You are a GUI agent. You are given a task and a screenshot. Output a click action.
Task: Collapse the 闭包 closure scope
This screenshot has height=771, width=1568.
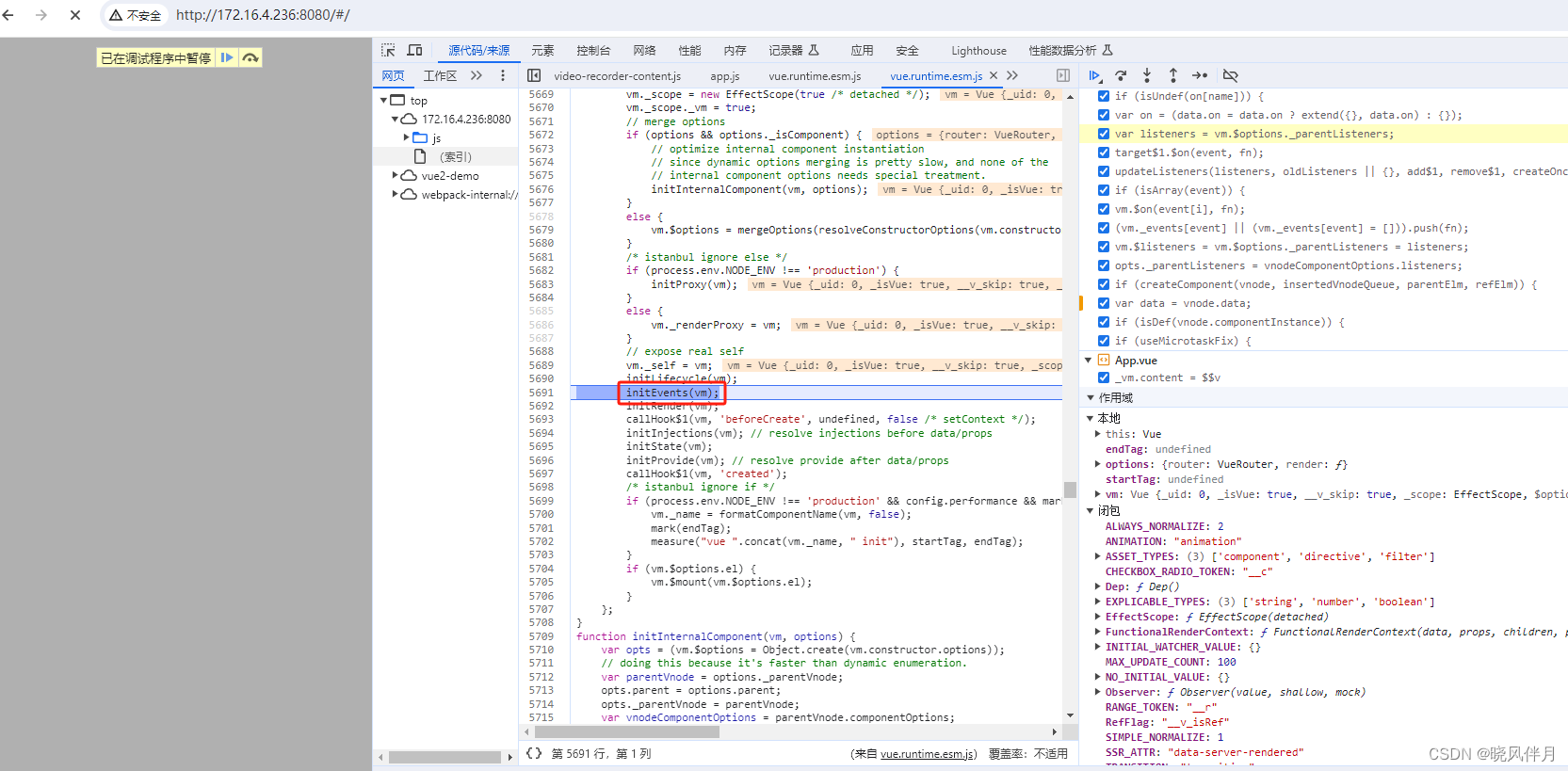point(1091,511)
